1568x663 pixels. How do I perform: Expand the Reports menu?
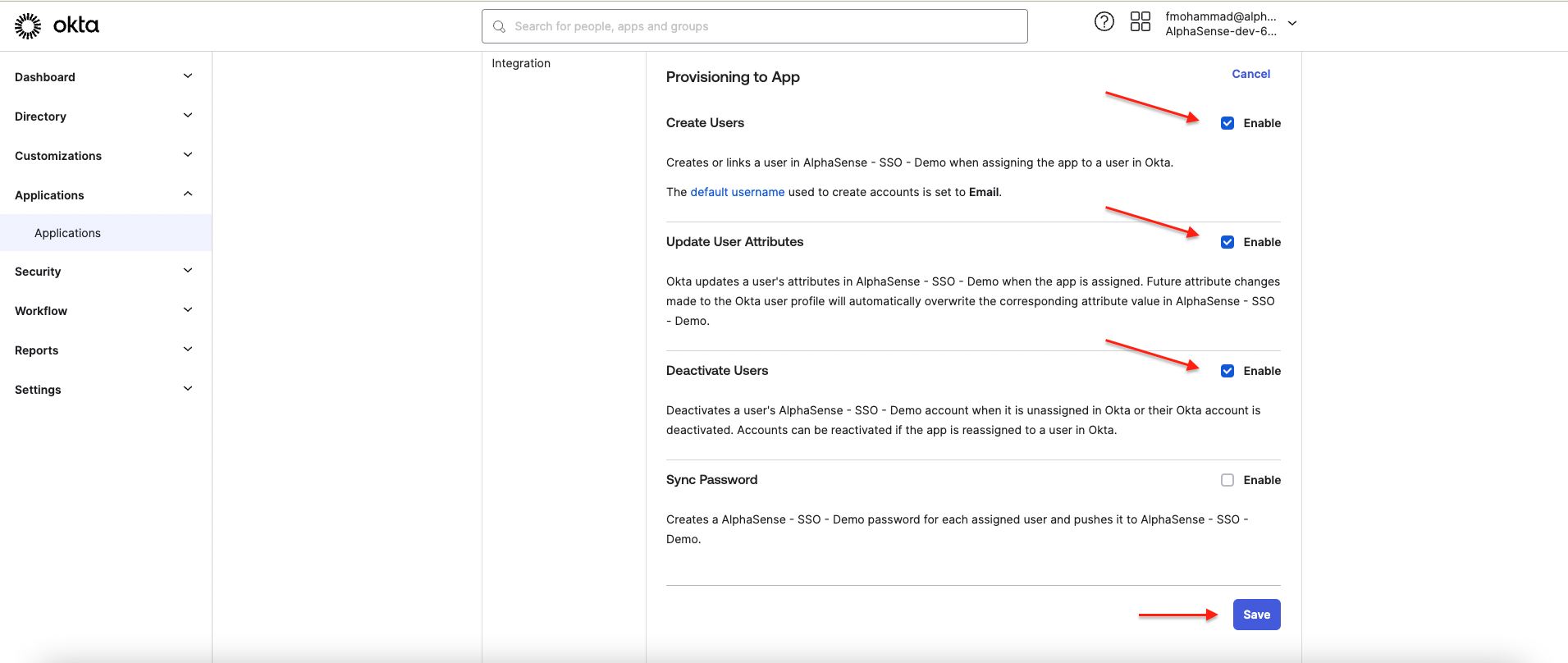(x=106, y=350)
